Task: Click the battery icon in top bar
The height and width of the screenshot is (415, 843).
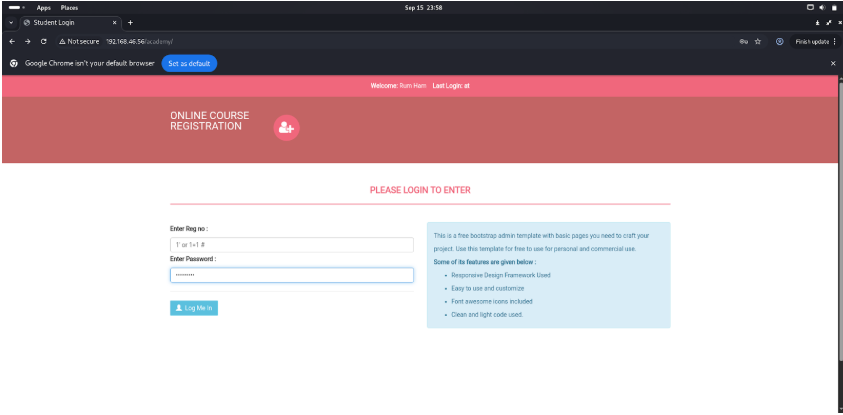Action: point(834,8)
